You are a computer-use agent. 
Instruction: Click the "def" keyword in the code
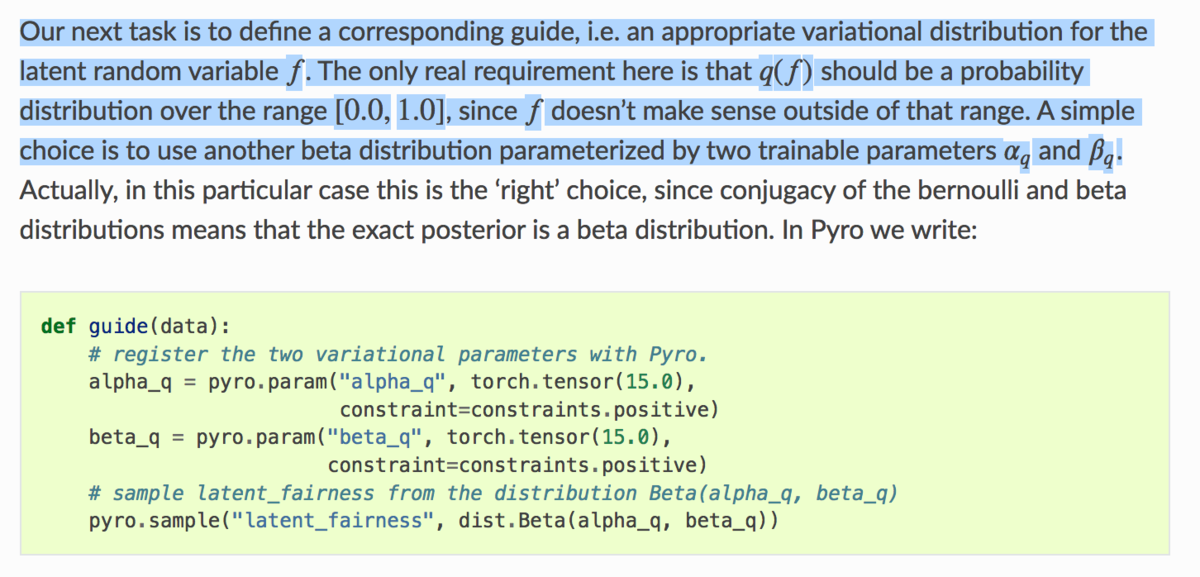[x=58, y=326]
